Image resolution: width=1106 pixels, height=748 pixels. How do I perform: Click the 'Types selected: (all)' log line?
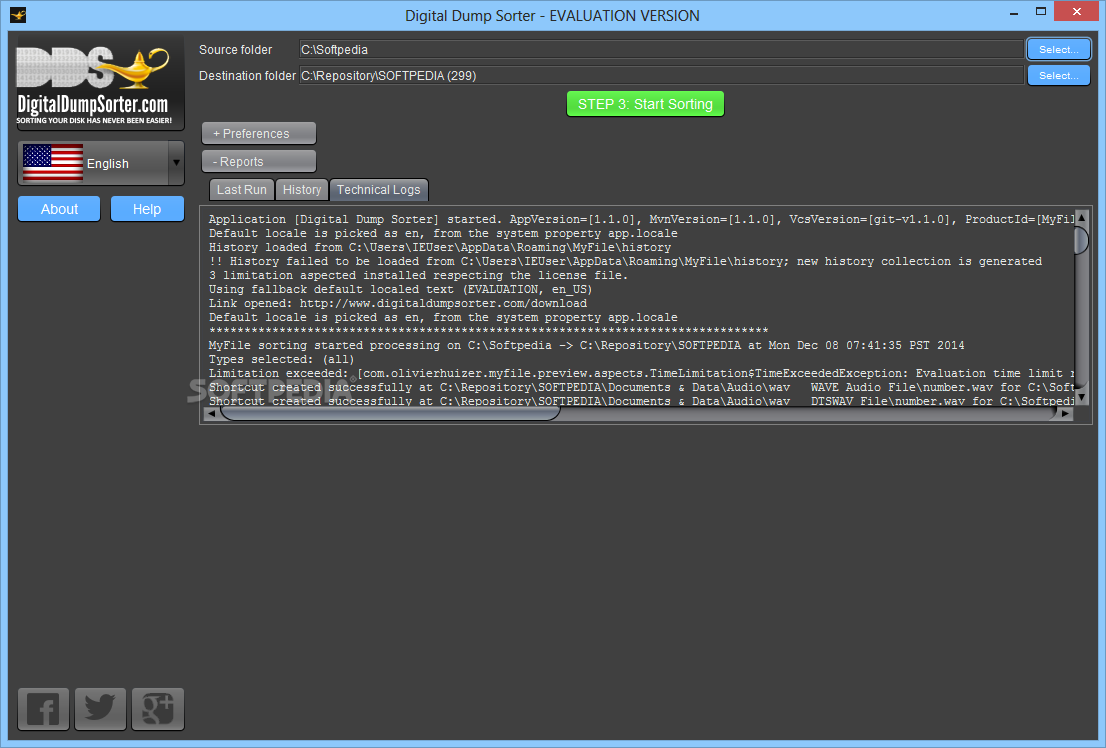281,359
